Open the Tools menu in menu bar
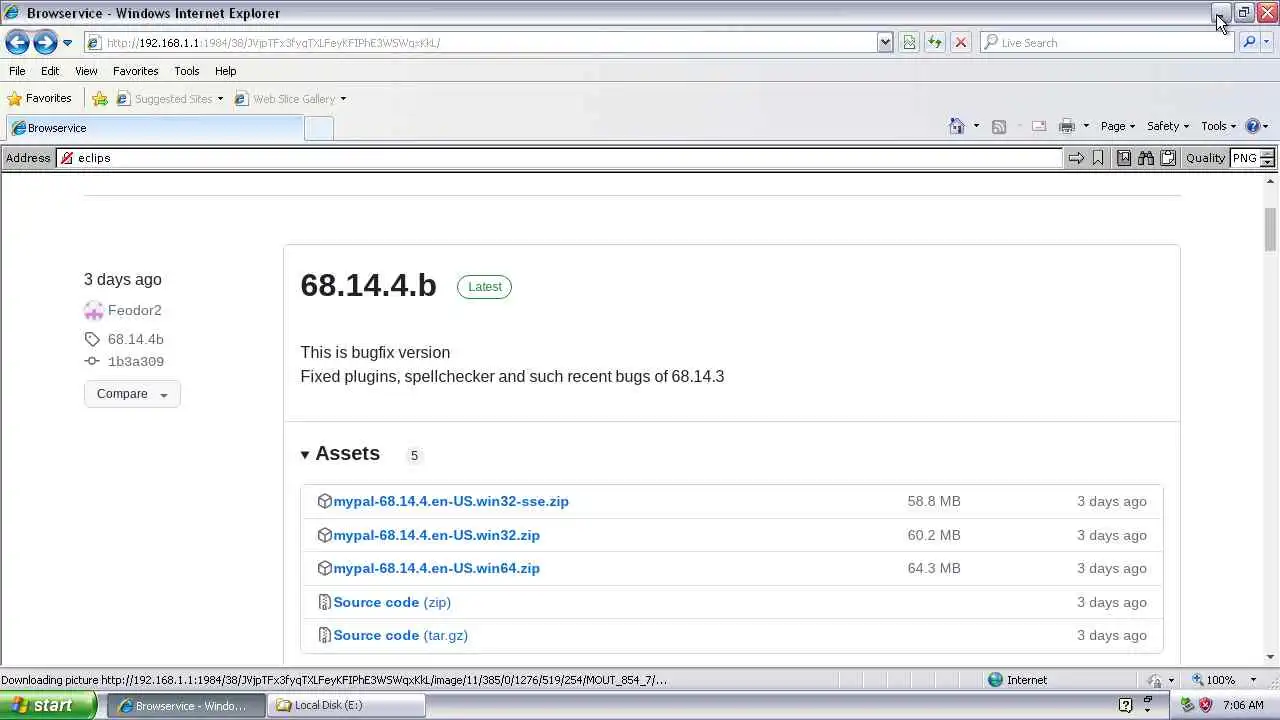The height and width of the screenshot is (720, 1280). point(186,71)
